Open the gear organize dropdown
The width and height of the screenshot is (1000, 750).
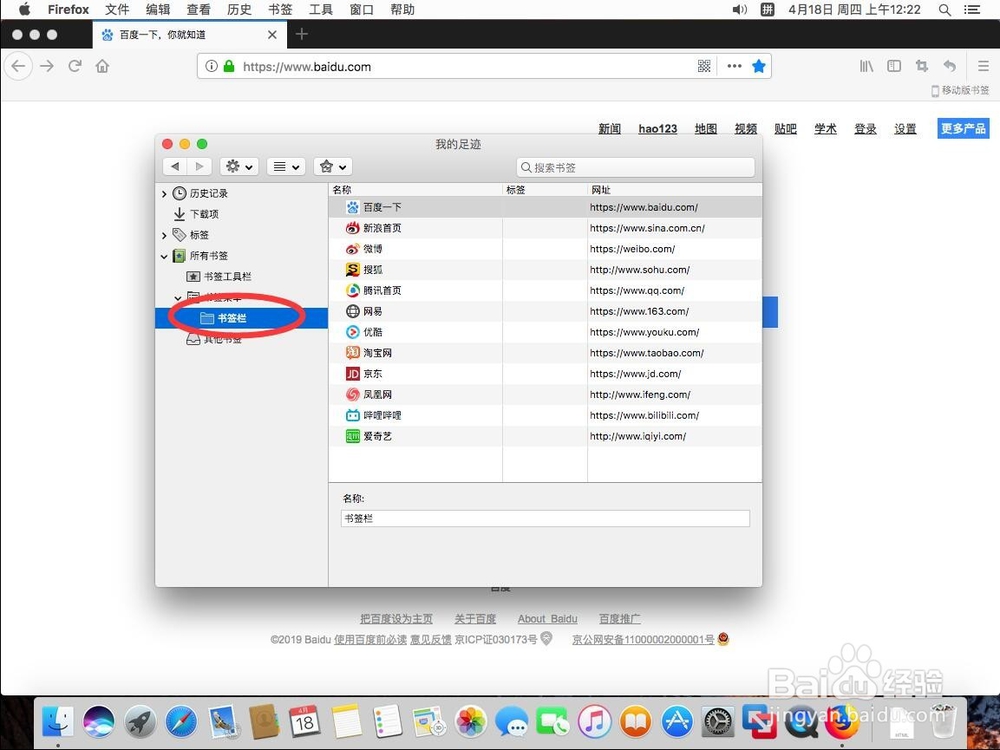click(239, 166)
